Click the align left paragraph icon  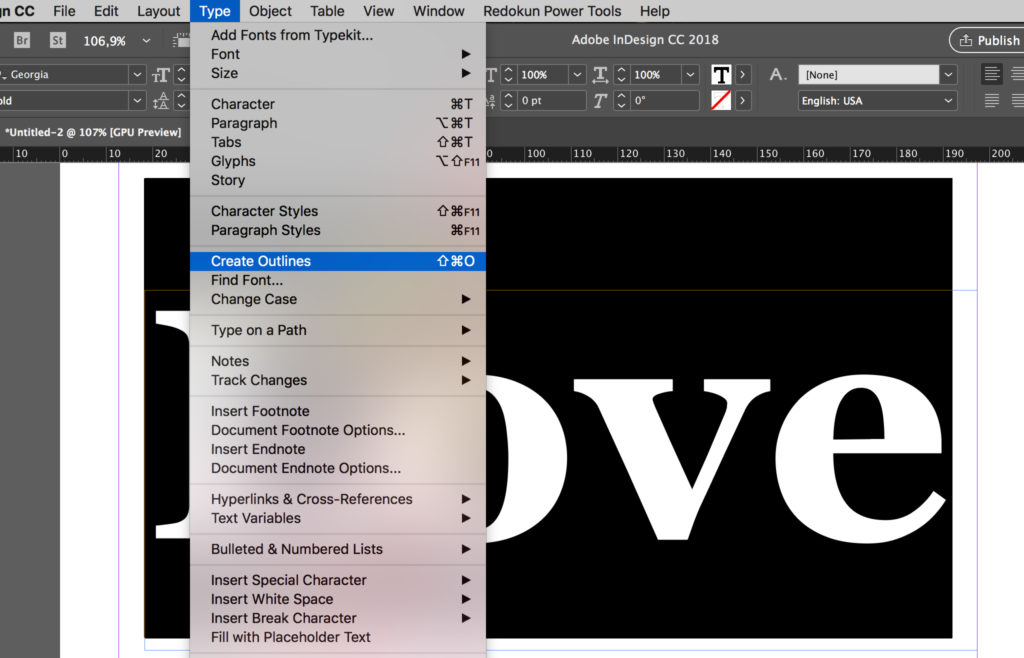992,75
